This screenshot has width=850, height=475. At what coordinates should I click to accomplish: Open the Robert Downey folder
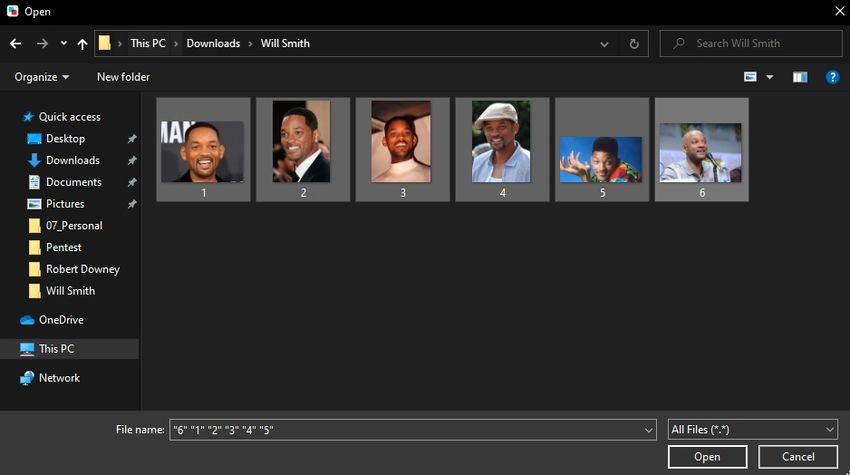[82, 269]
